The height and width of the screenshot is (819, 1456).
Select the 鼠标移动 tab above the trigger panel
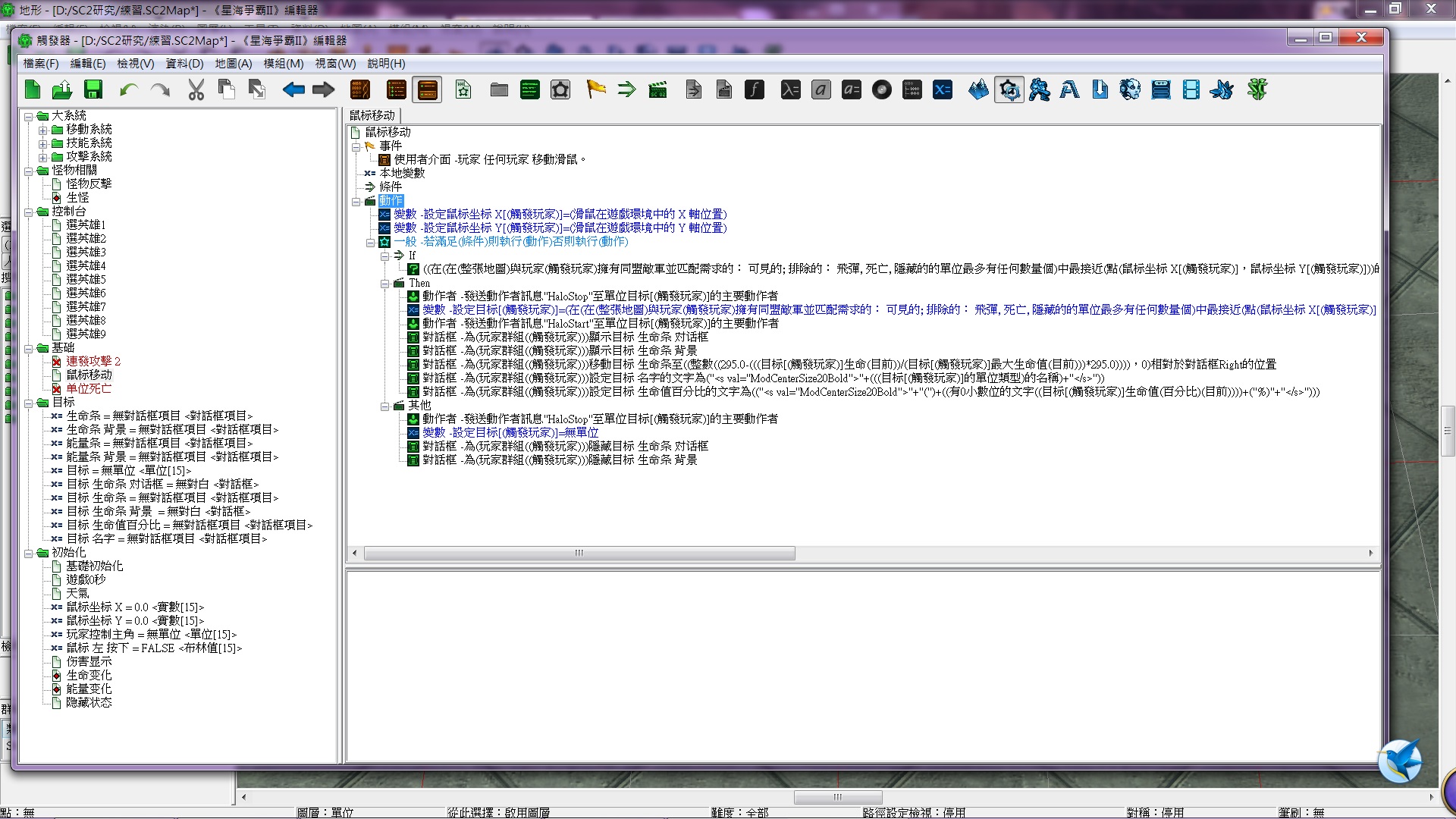pyautogui.click(x=372, y=115)
